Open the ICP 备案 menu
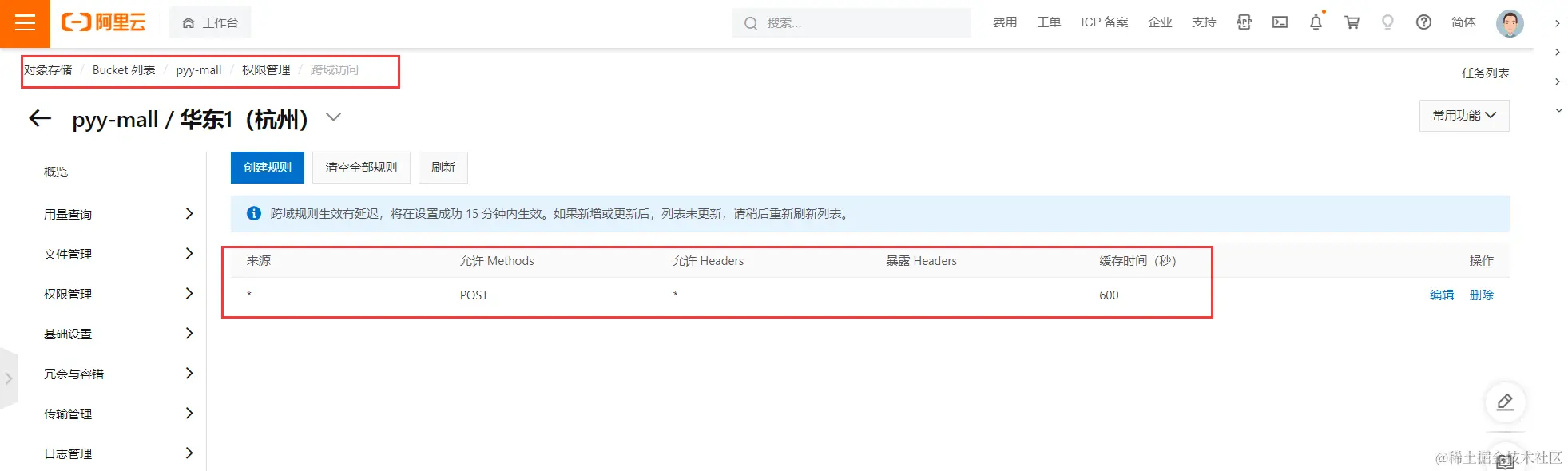Screen dimensions: 1568x471 point(1105,22)
